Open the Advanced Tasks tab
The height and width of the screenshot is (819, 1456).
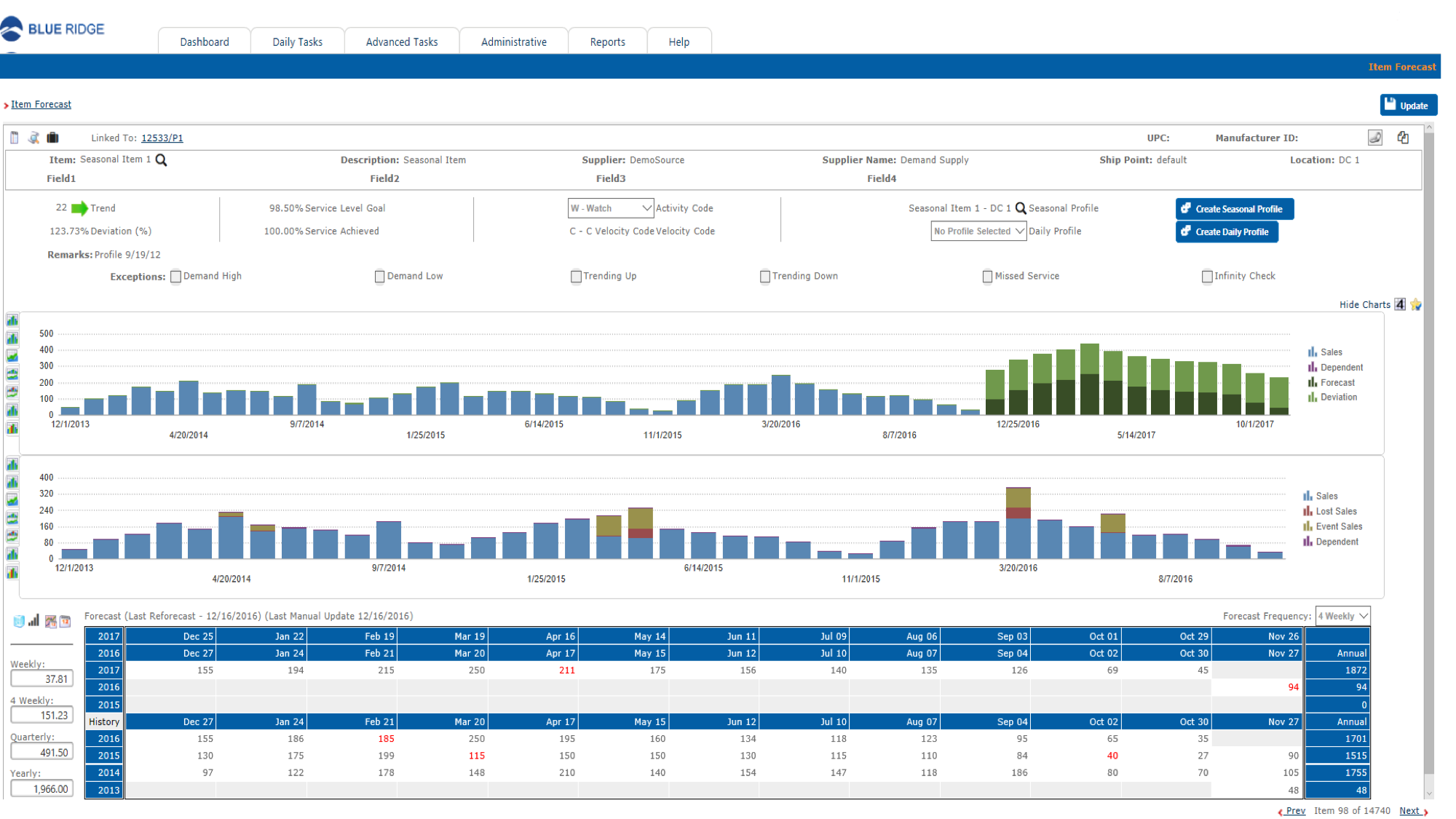pos(402,42)
